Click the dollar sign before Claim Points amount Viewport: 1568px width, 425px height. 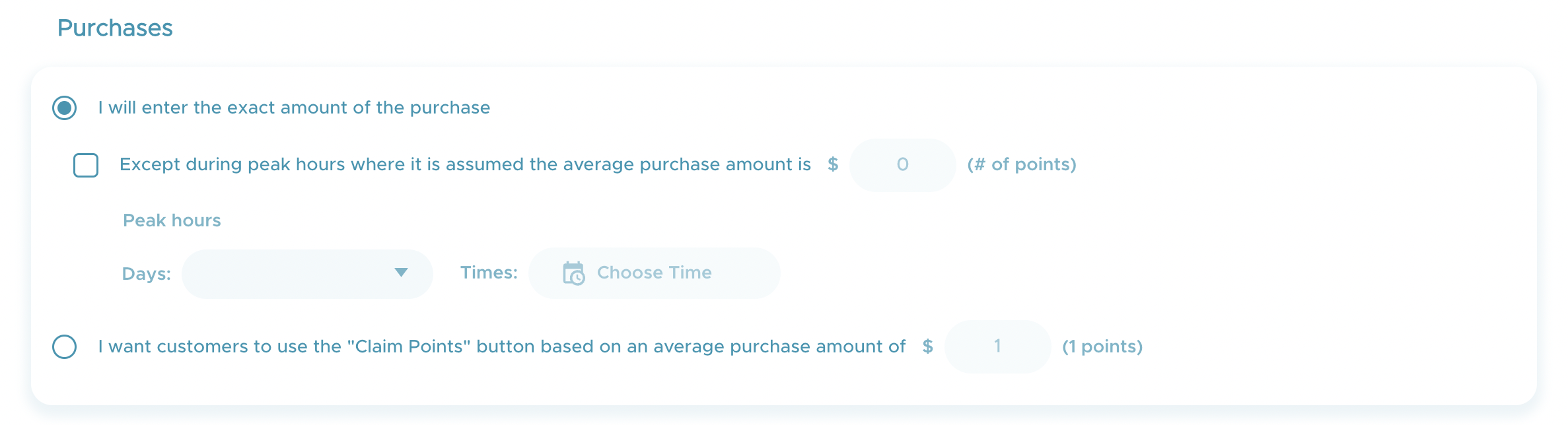coord(927,346)
